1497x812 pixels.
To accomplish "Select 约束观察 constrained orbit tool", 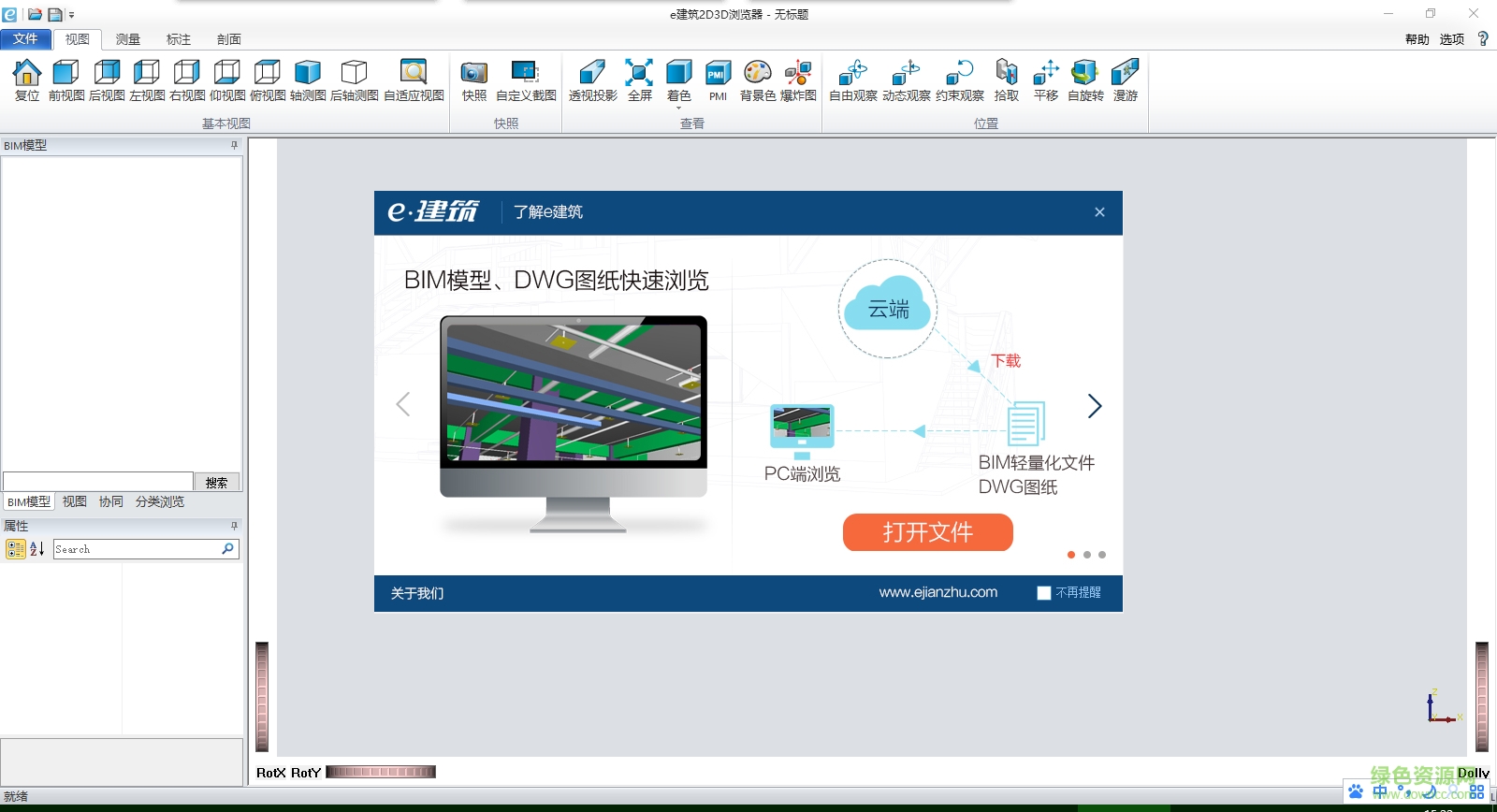I will coord(960,80).
